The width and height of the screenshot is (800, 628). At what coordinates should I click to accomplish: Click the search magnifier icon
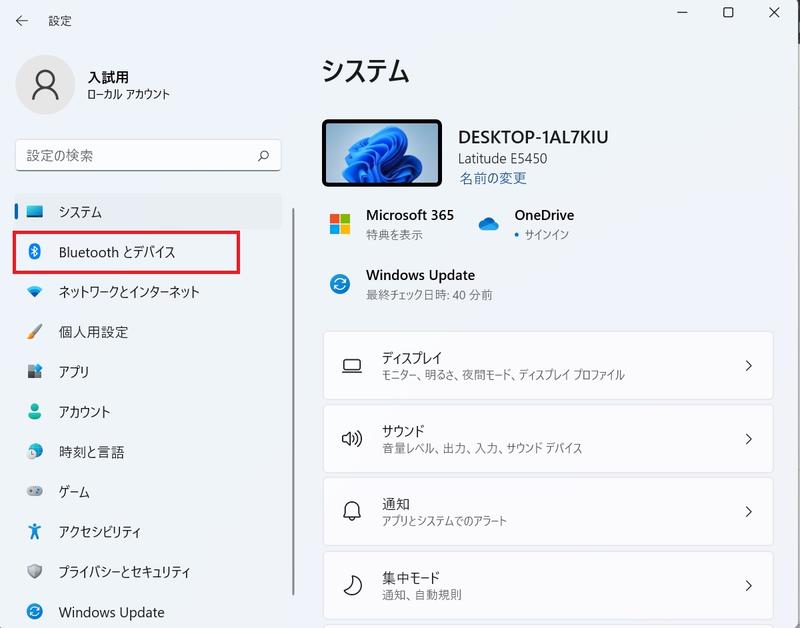[263, 156]
